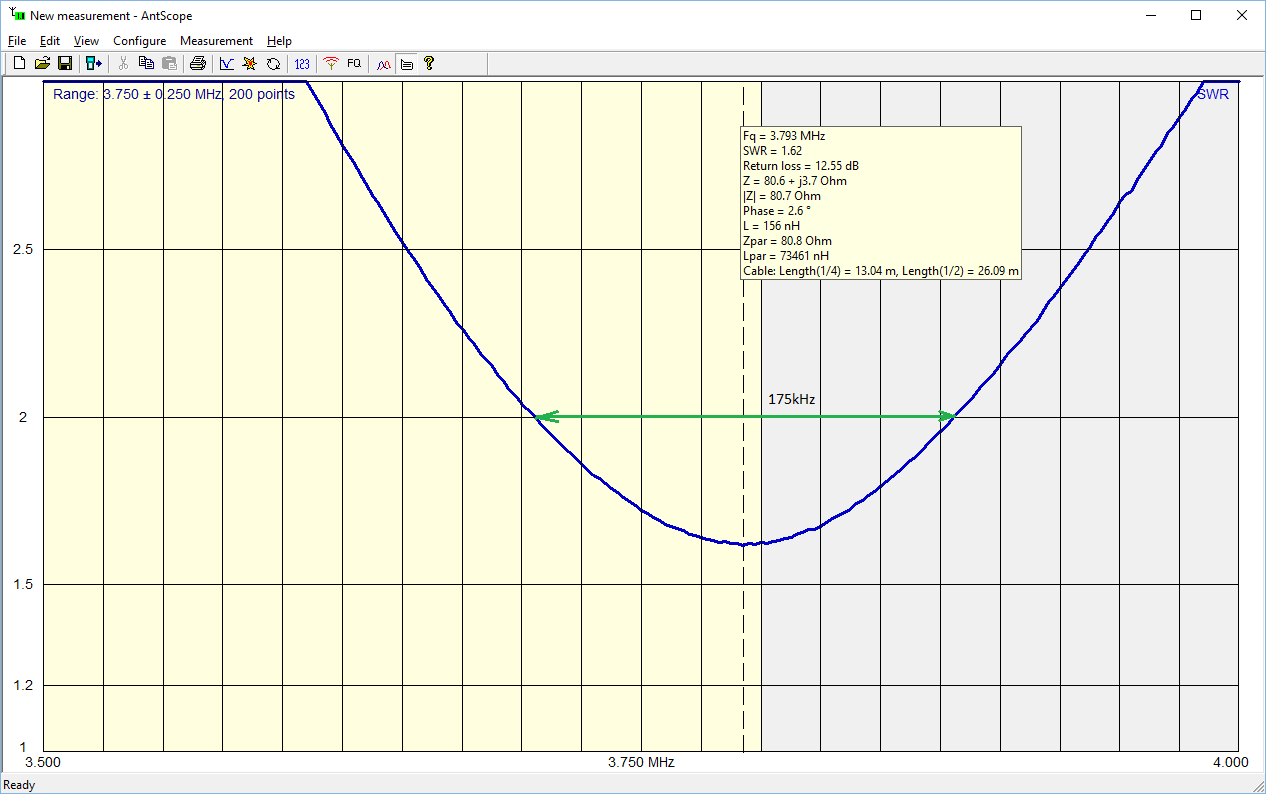Image resolution: width=1266 pixels, height=794 pixels.
Task: Toggle the pressed data tooltip toolbar button
Action: [407, 64]
